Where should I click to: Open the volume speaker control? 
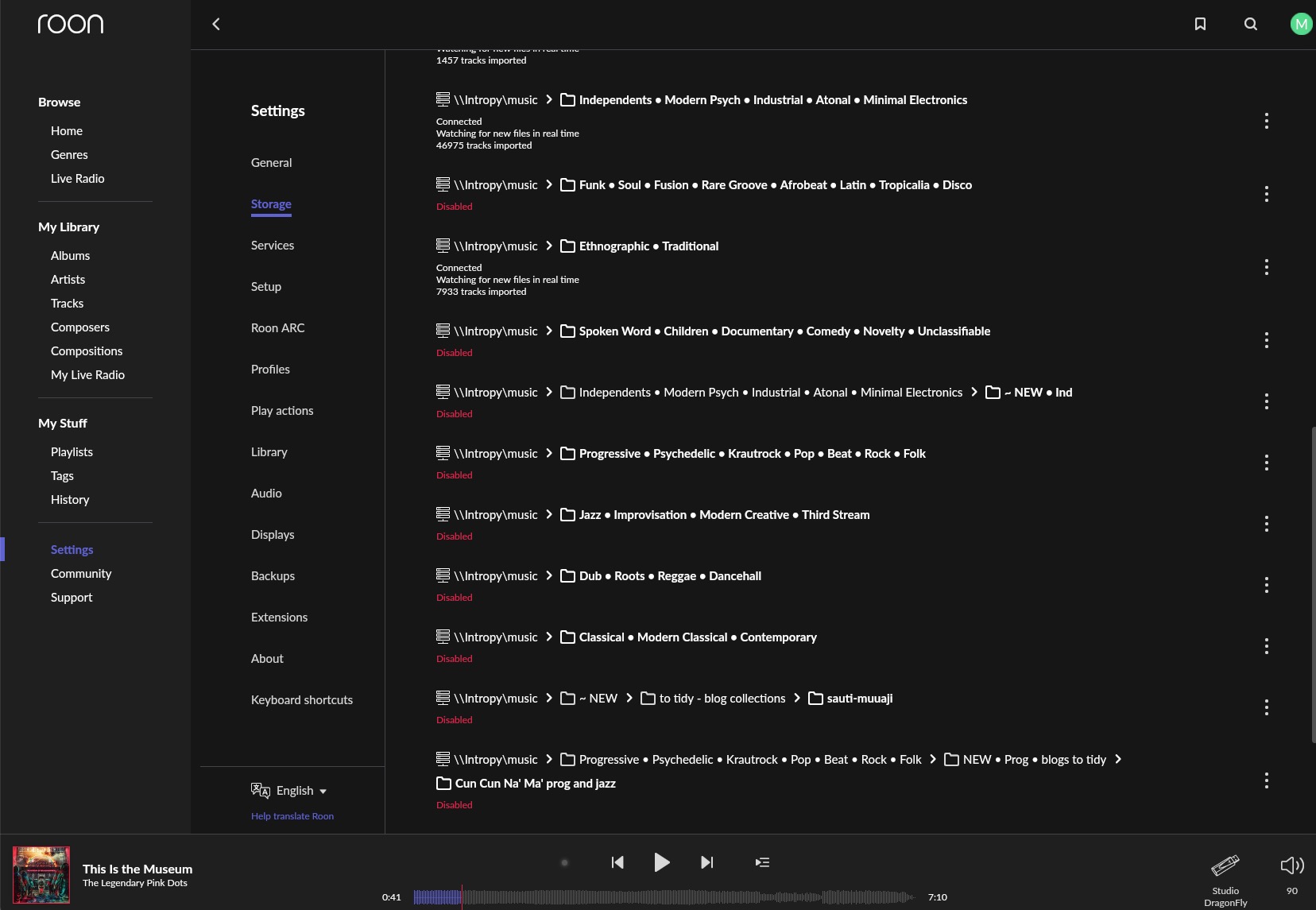point(1291,865)
